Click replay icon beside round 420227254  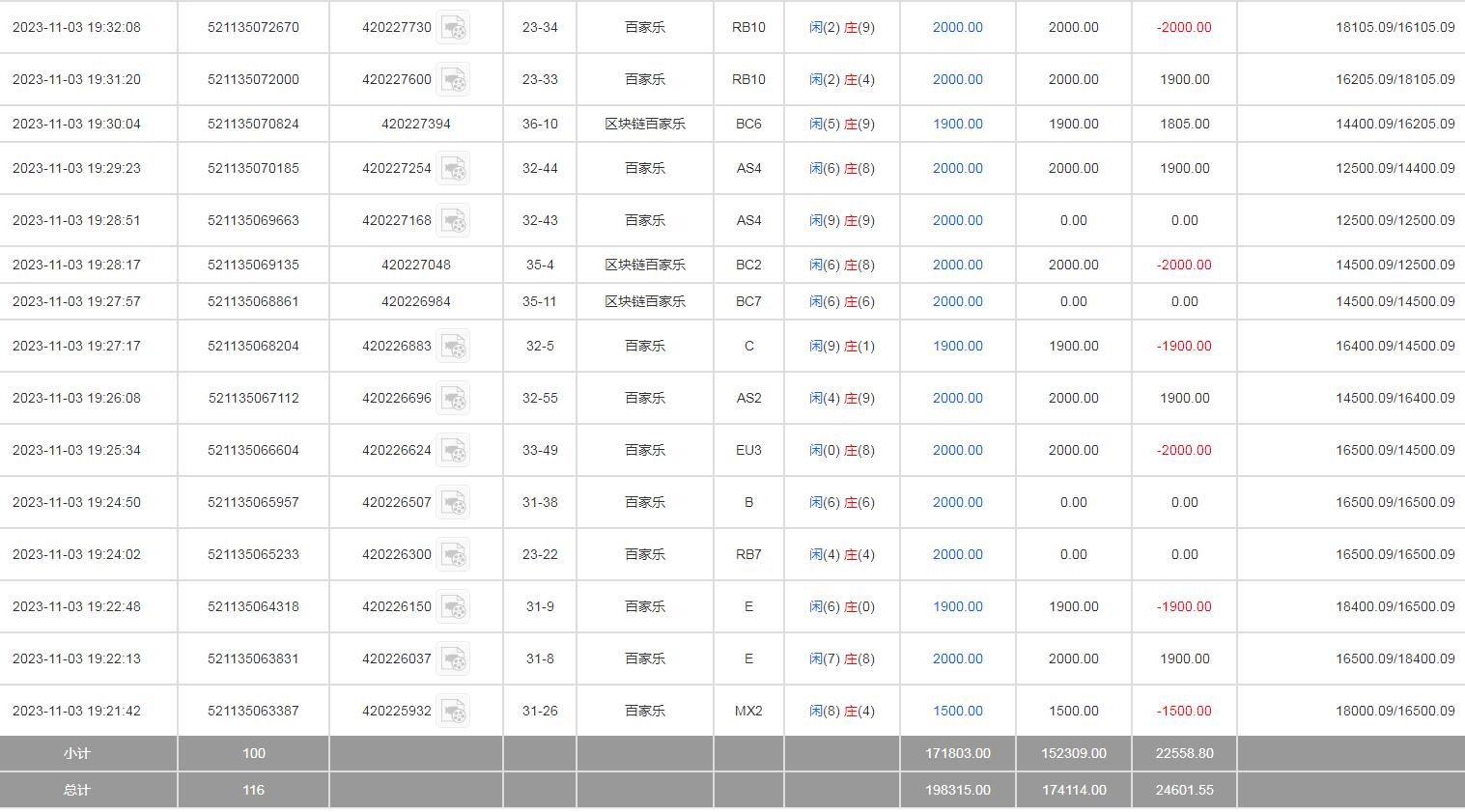click(x=453, y=169)
